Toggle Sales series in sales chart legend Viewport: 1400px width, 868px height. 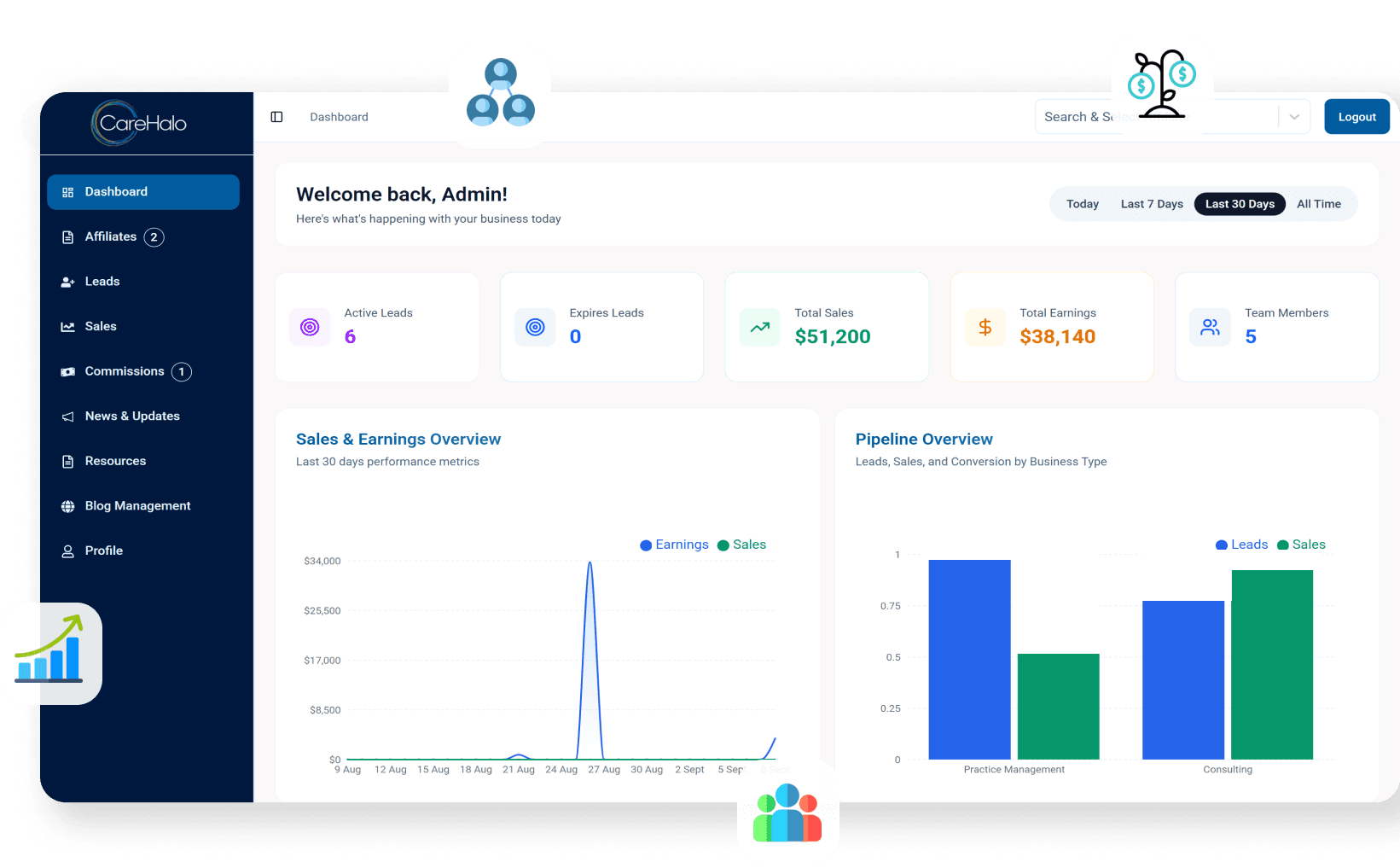click(741, 545)
